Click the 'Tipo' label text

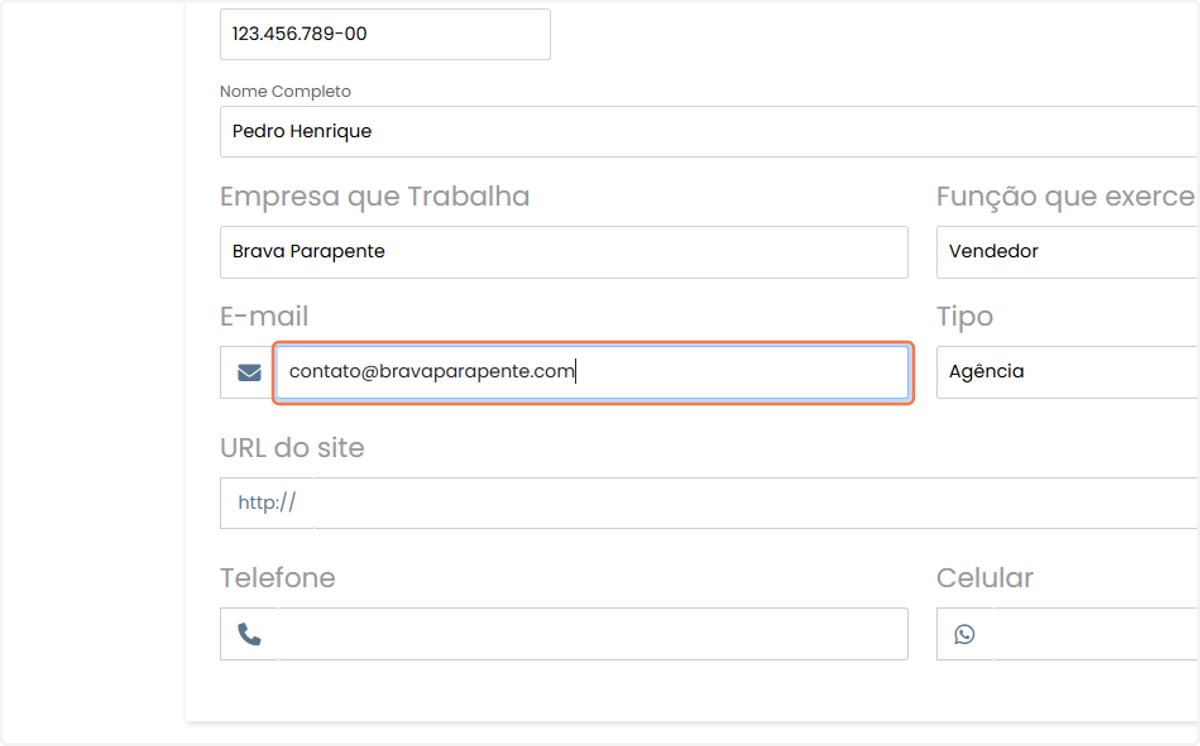(x=965, y=317)
